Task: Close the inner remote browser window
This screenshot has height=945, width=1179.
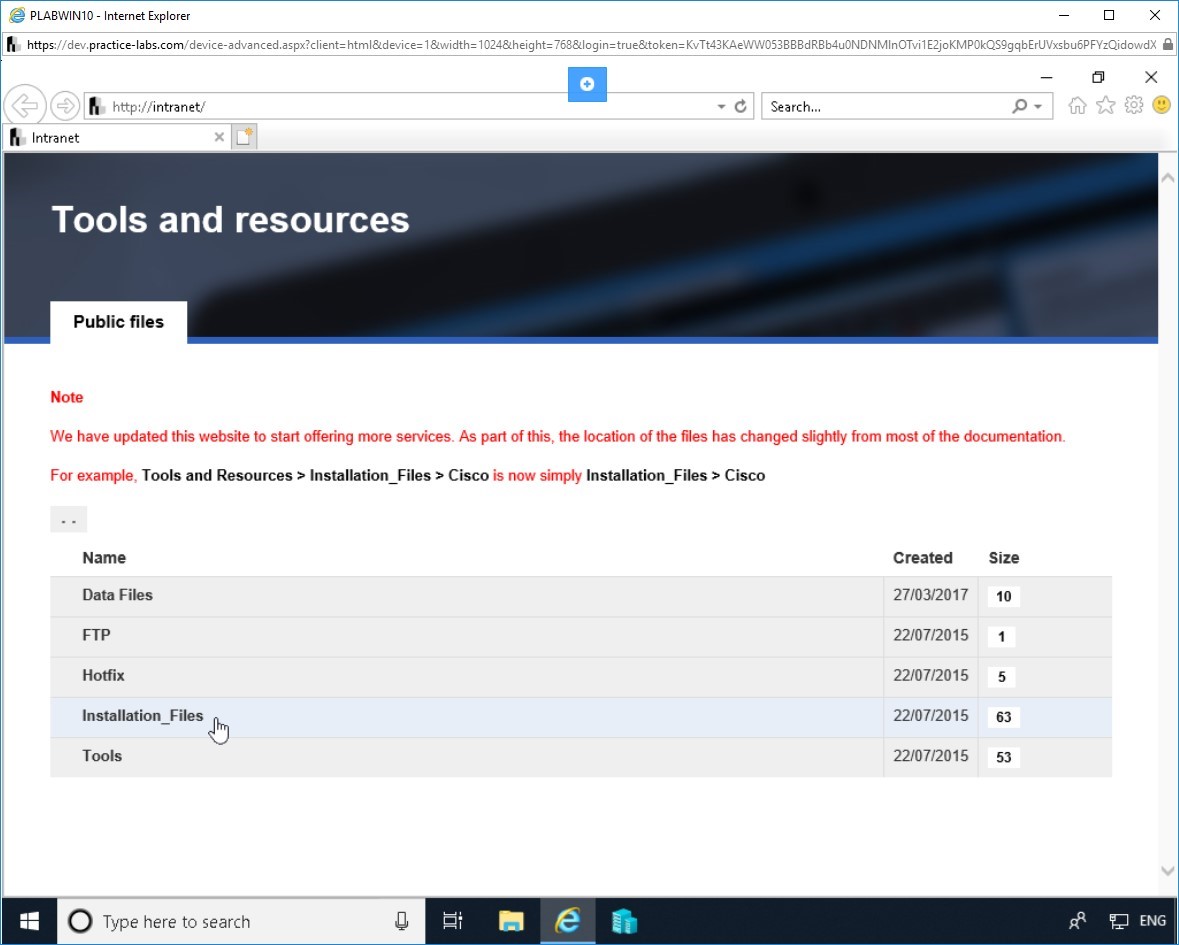Action: tap(1150, 77)
